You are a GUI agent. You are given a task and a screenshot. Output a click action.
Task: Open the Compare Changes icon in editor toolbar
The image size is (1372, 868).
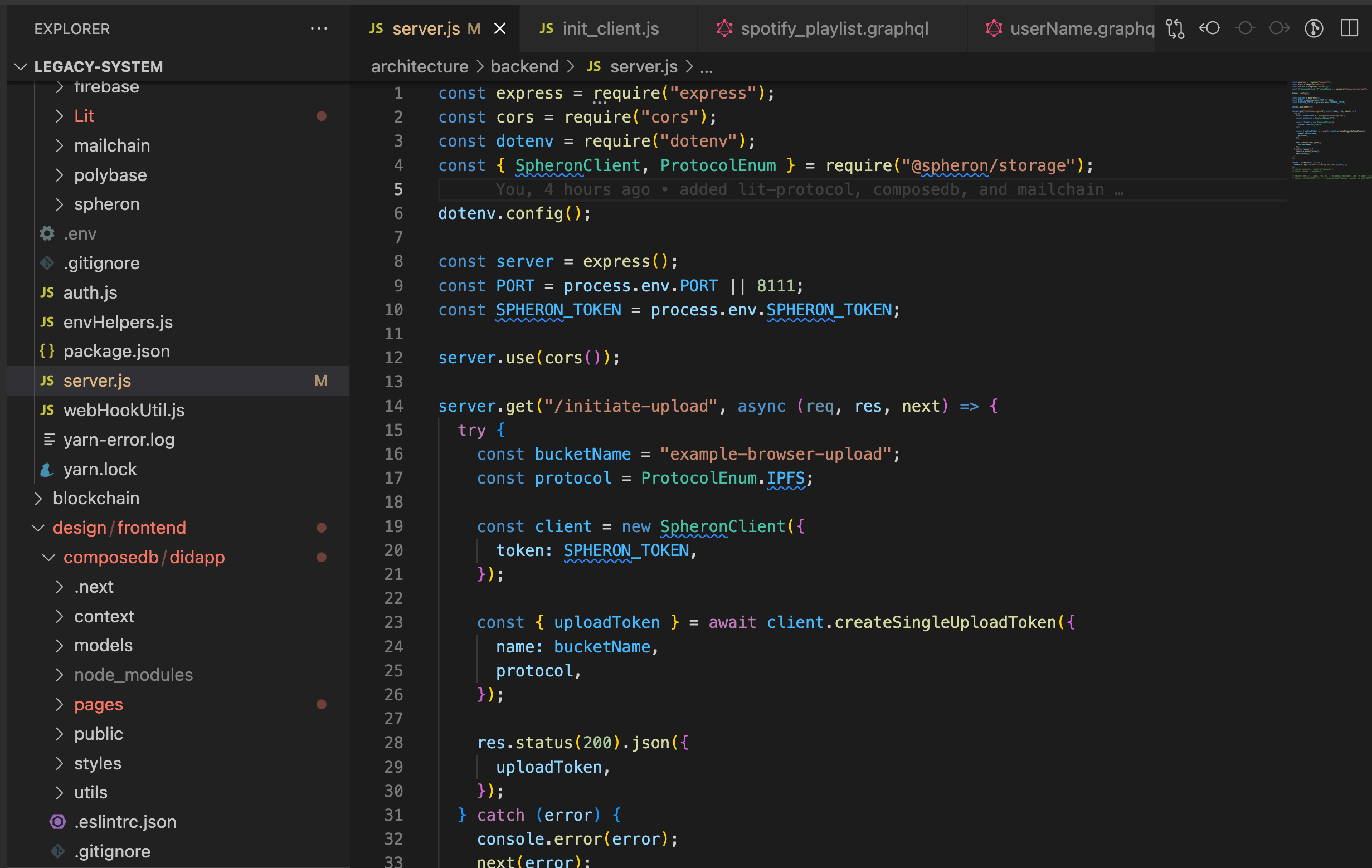(x=1175, y=28)
